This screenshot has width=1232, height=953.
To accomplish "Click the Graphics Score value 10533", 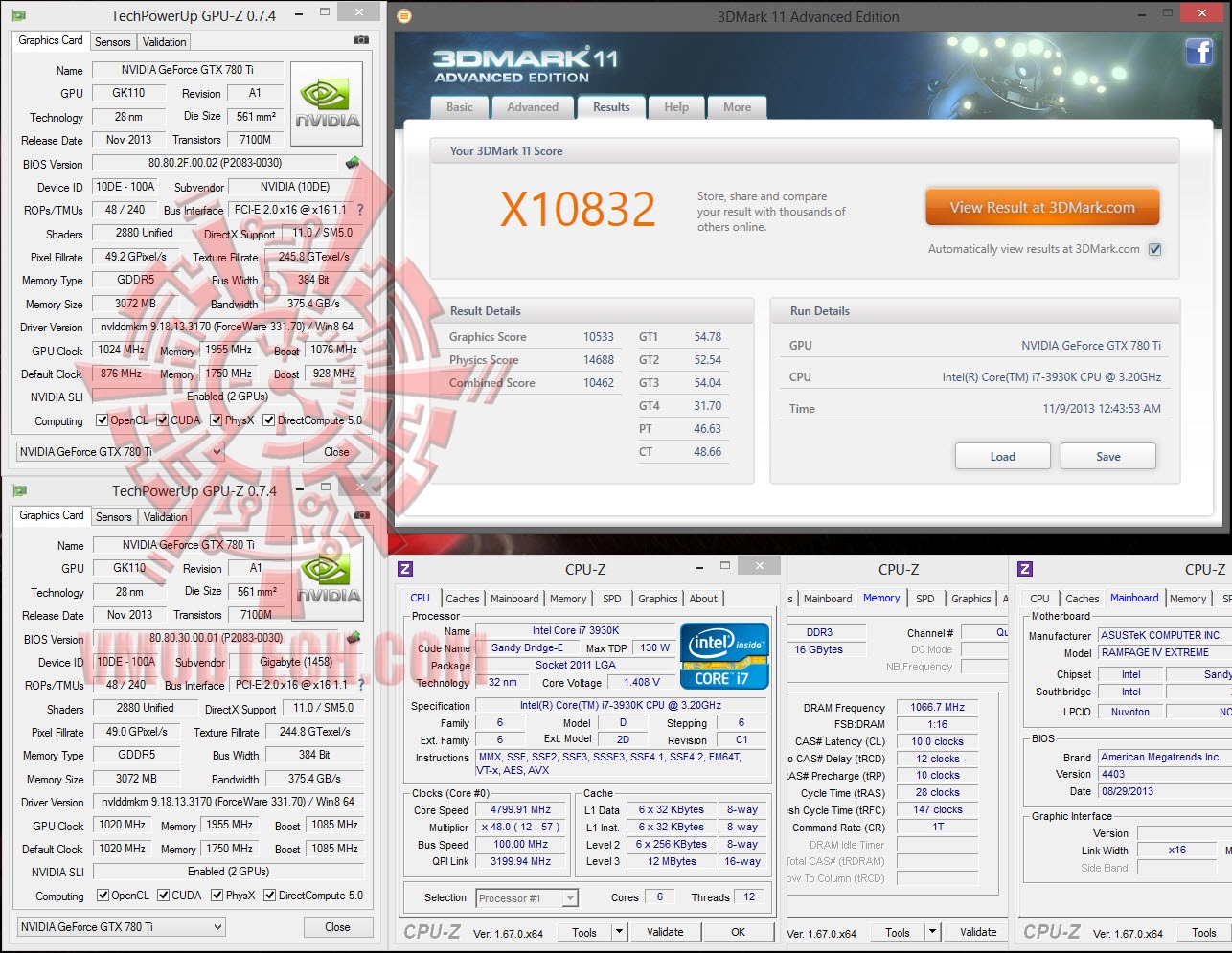I will point(599,337).
